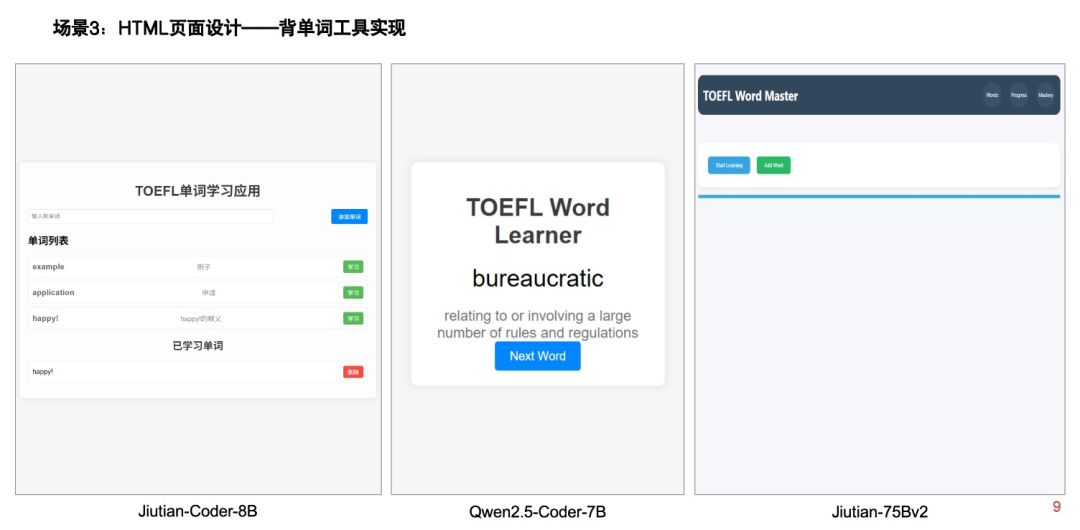Viewport: 1080px width, 530px height.
Task: Open the Progress nav item
Action: (1019, 95)
